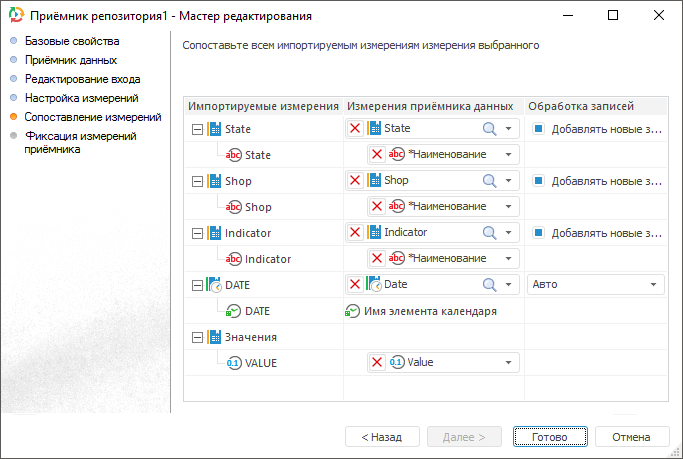Collapse the Значения tree node

197,337
